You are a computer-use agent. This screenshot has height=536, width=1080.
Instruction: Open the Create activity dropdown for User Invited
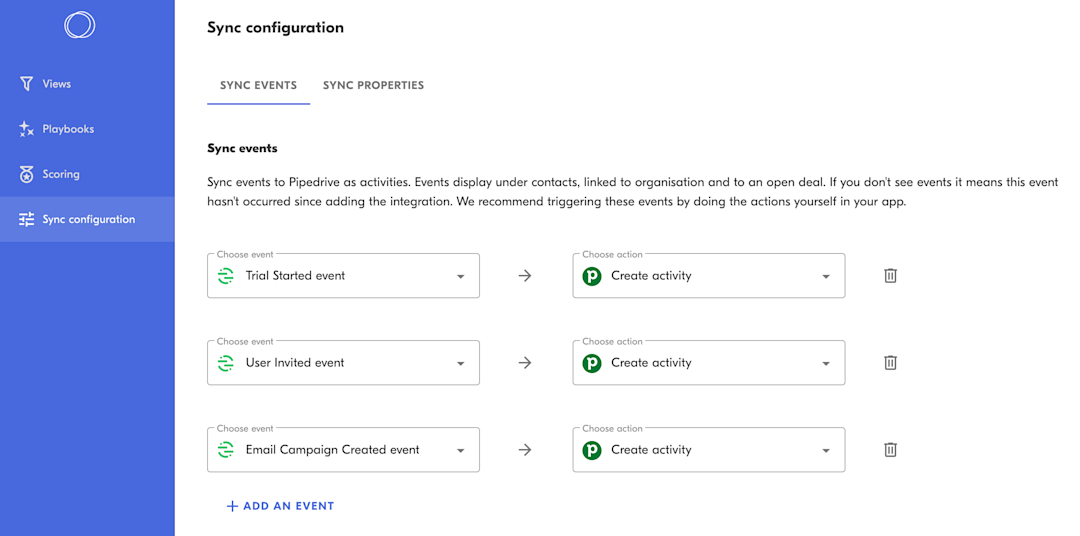pyautogui.click(x=825, y=364)
